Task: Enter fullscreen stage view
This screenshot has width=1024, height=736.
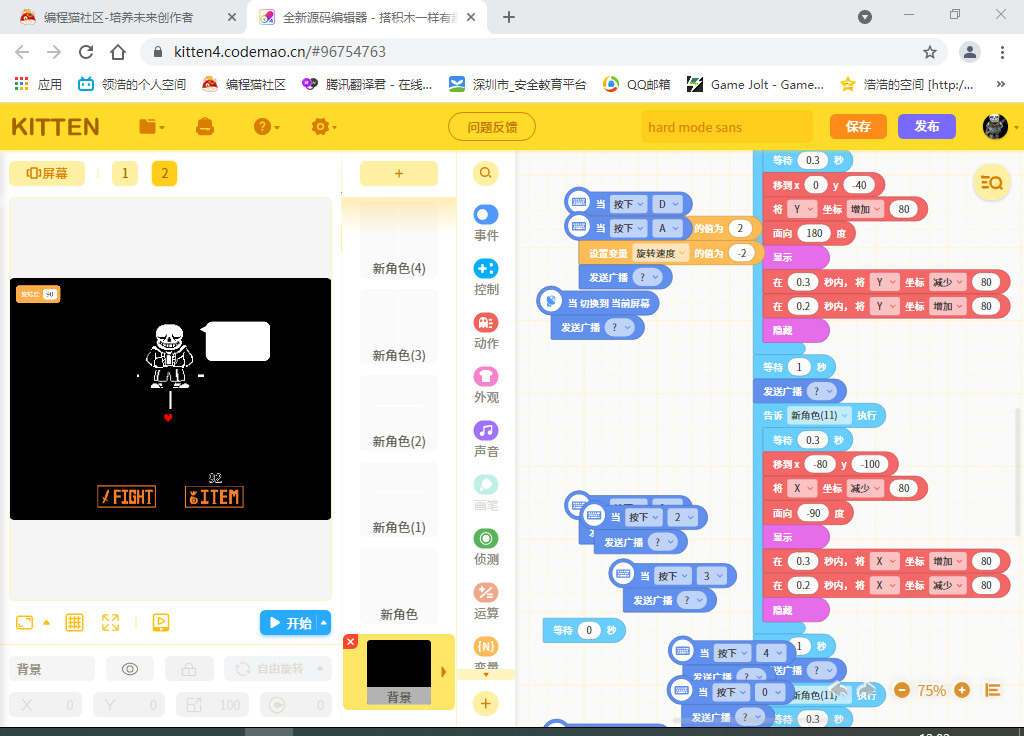Action: [110, 622]
